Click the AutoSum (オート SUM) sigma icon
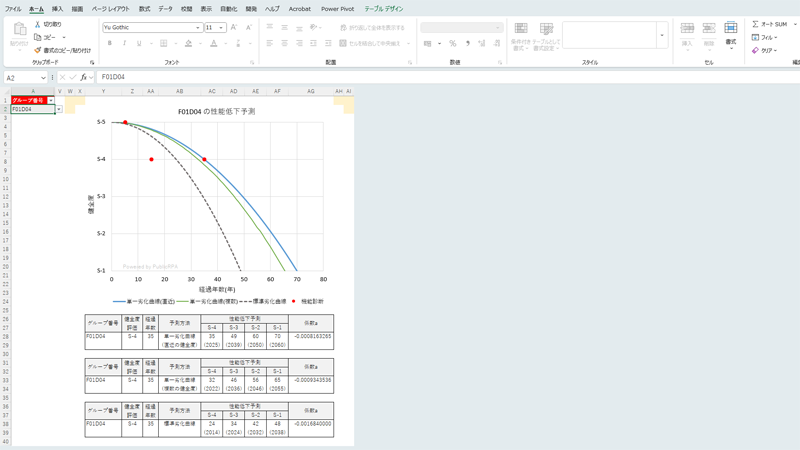 pos(756,24)
